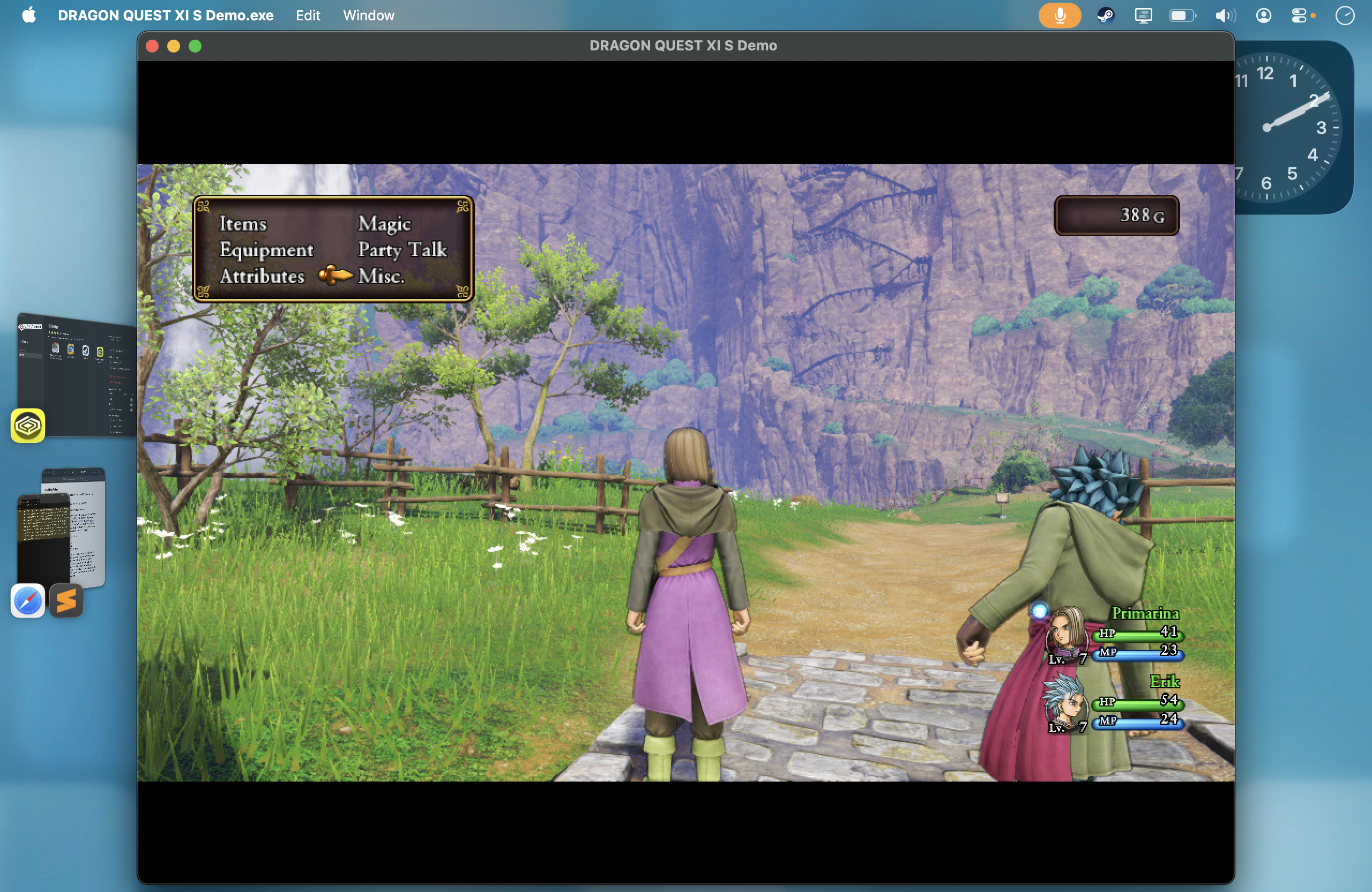Click Misc. in the game menu
1372x892 pixels.
381,276
